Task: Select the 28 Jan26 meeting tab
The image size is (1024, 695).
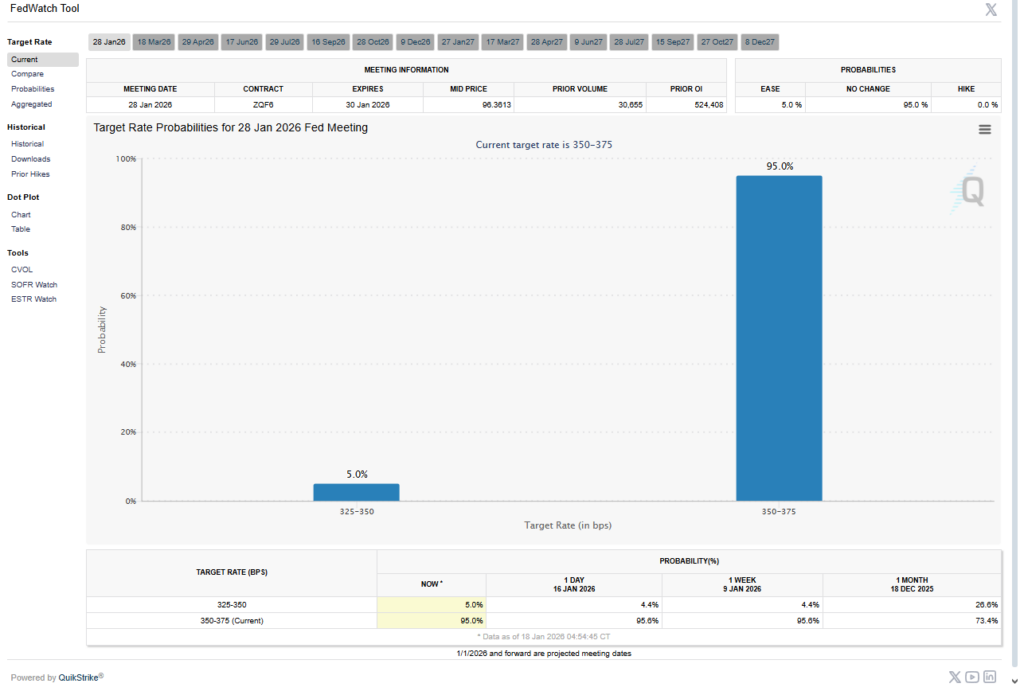Action: pyautogui.click(x=108, y=42)
